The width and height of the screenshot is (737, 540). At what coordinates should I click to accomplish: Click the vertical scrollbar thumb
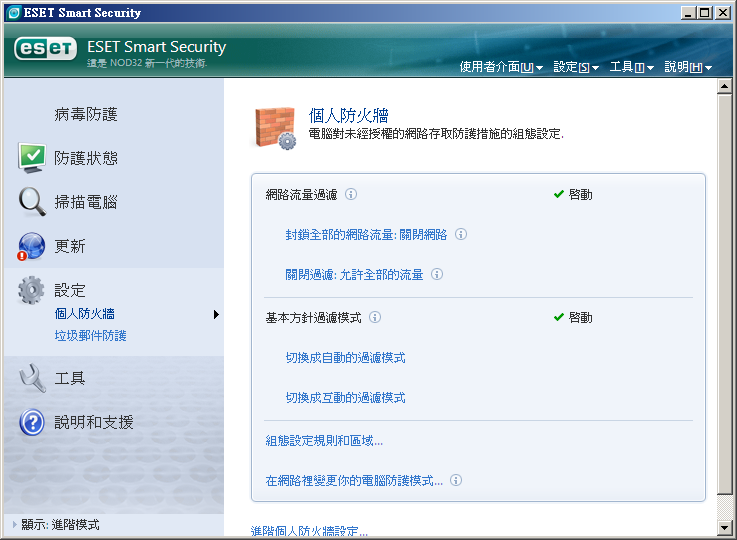tap(724, 294)
